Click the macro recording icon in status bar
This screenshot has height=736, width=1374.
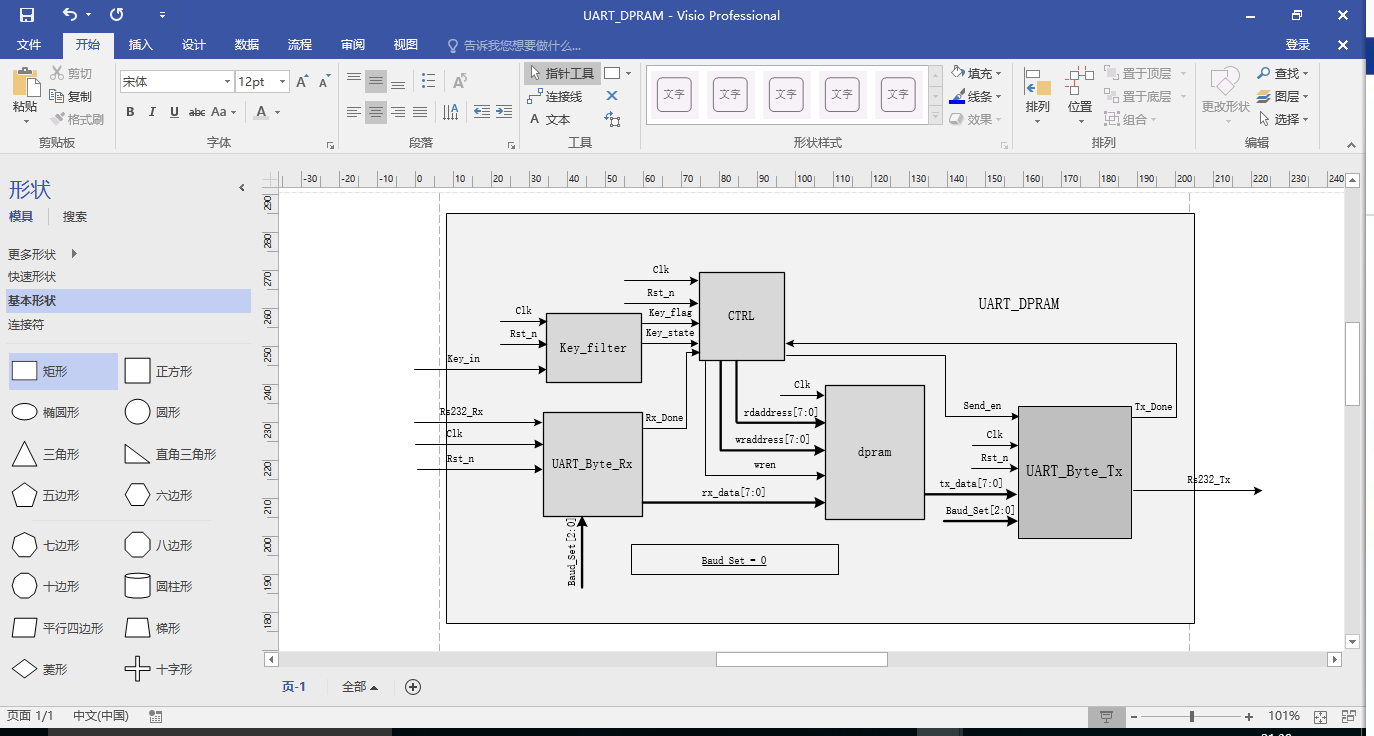(x=155, y=716)
